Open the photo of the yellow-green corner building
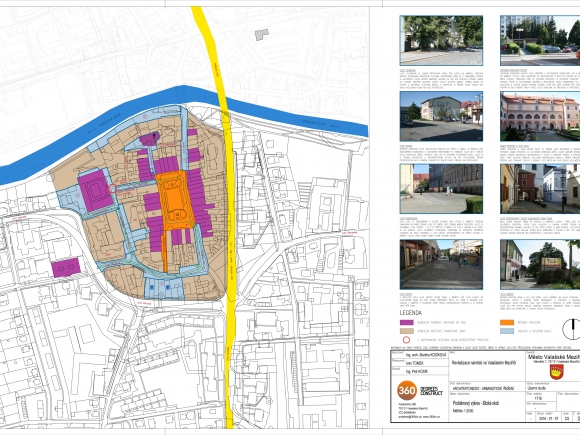580x435 pixels. (x=441, y=116)
